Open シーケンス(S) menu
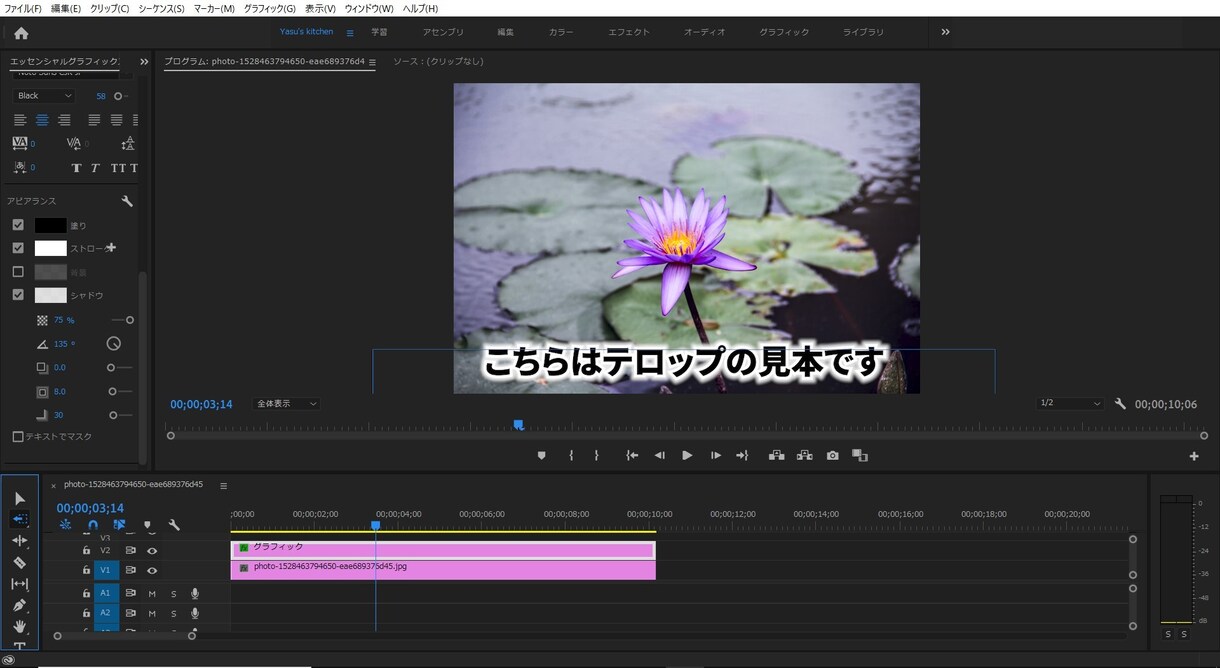 pyautogui.click(x=161, y=8)
